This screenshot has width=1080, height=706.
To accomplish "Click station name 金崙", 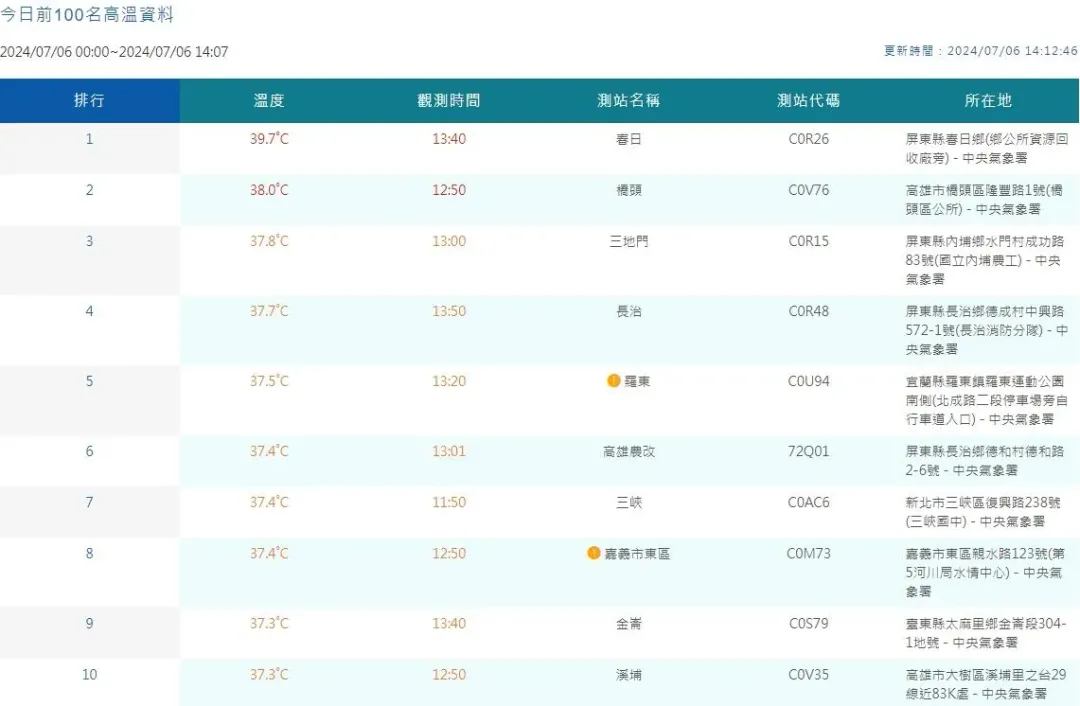I will click(x=629, y=624).
